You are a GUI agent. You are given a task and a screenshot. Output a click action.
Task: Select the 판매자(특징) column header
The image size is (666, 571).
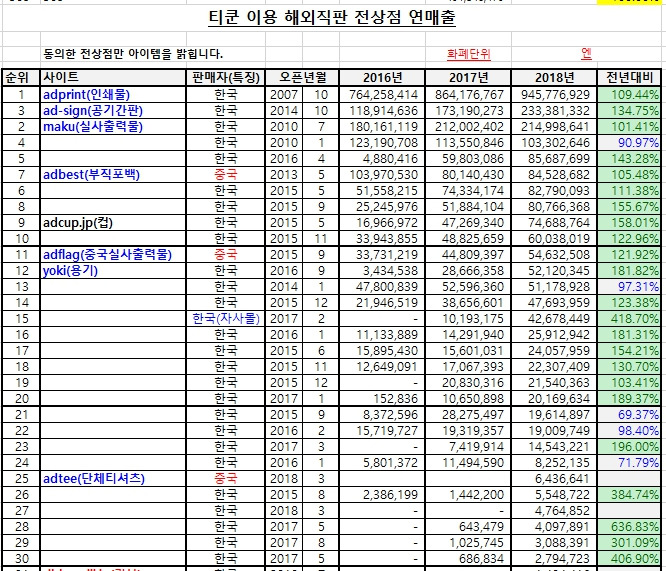pyautogui.click(x=226, y=77)
